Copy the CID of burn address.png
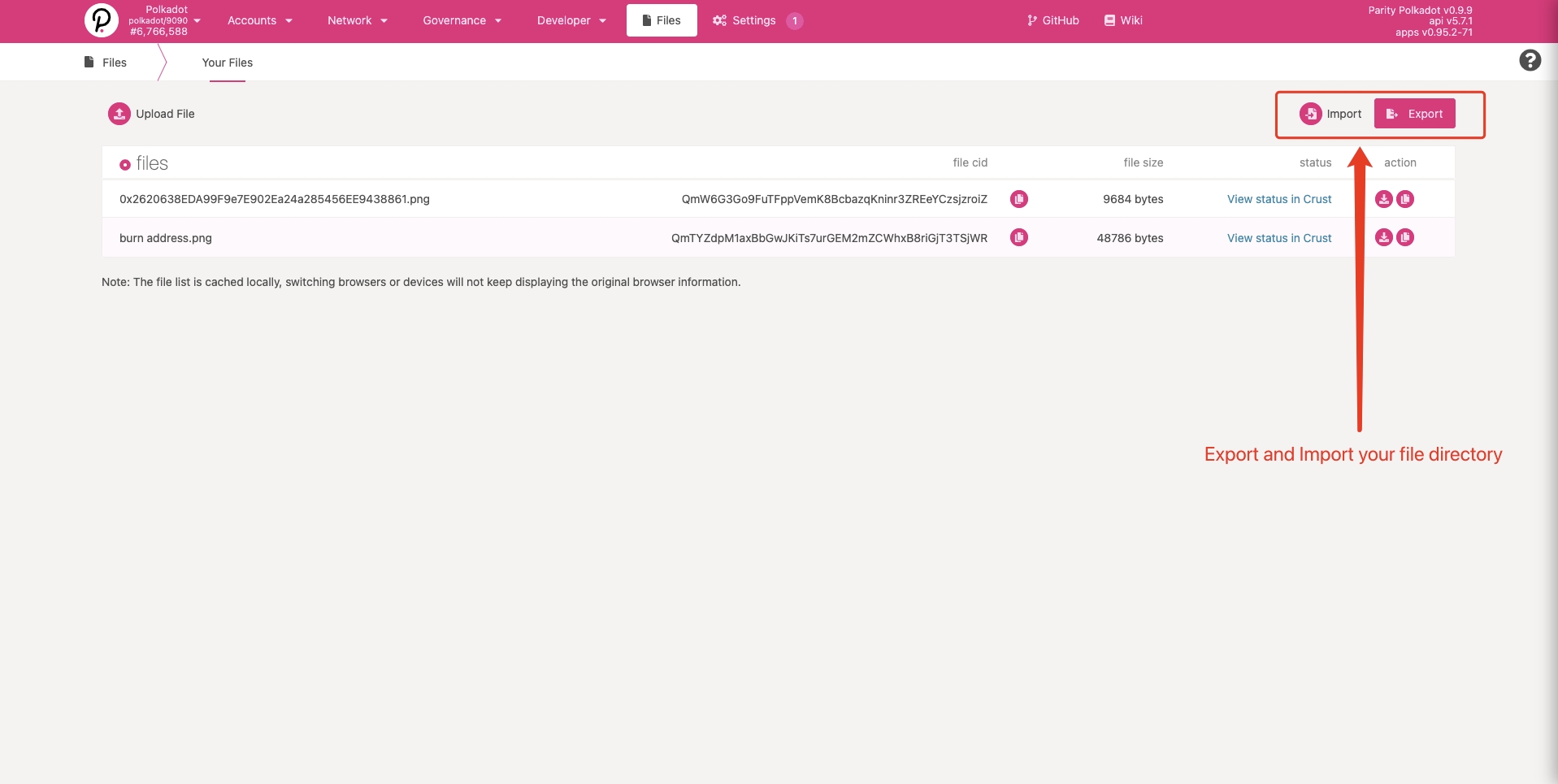The height and width of the screenshot is (784, 1558). click(x=1018, y=237)
